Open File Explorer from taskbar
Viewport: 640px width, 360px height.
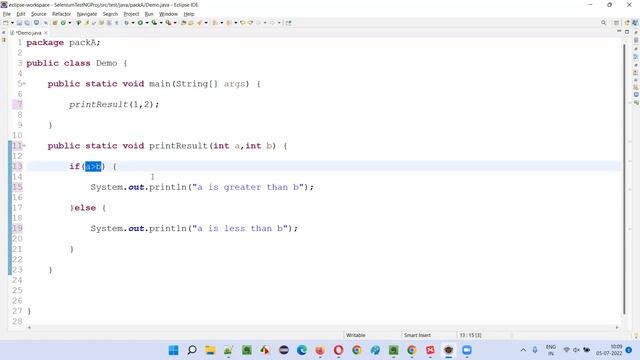tap(210, 350)
